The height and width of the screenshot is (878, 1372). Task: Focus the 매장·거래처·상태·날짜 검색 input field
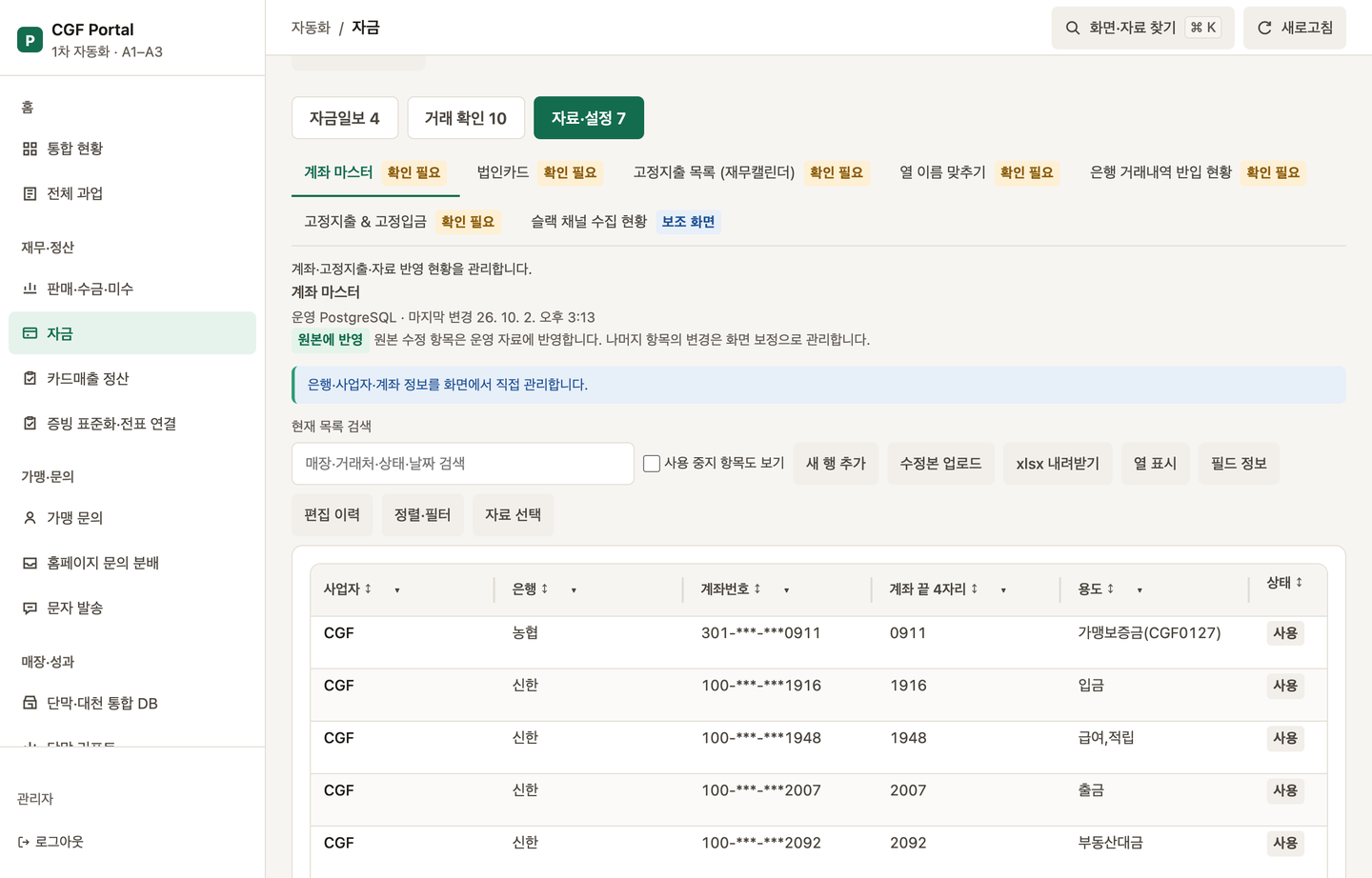point(463,464)
